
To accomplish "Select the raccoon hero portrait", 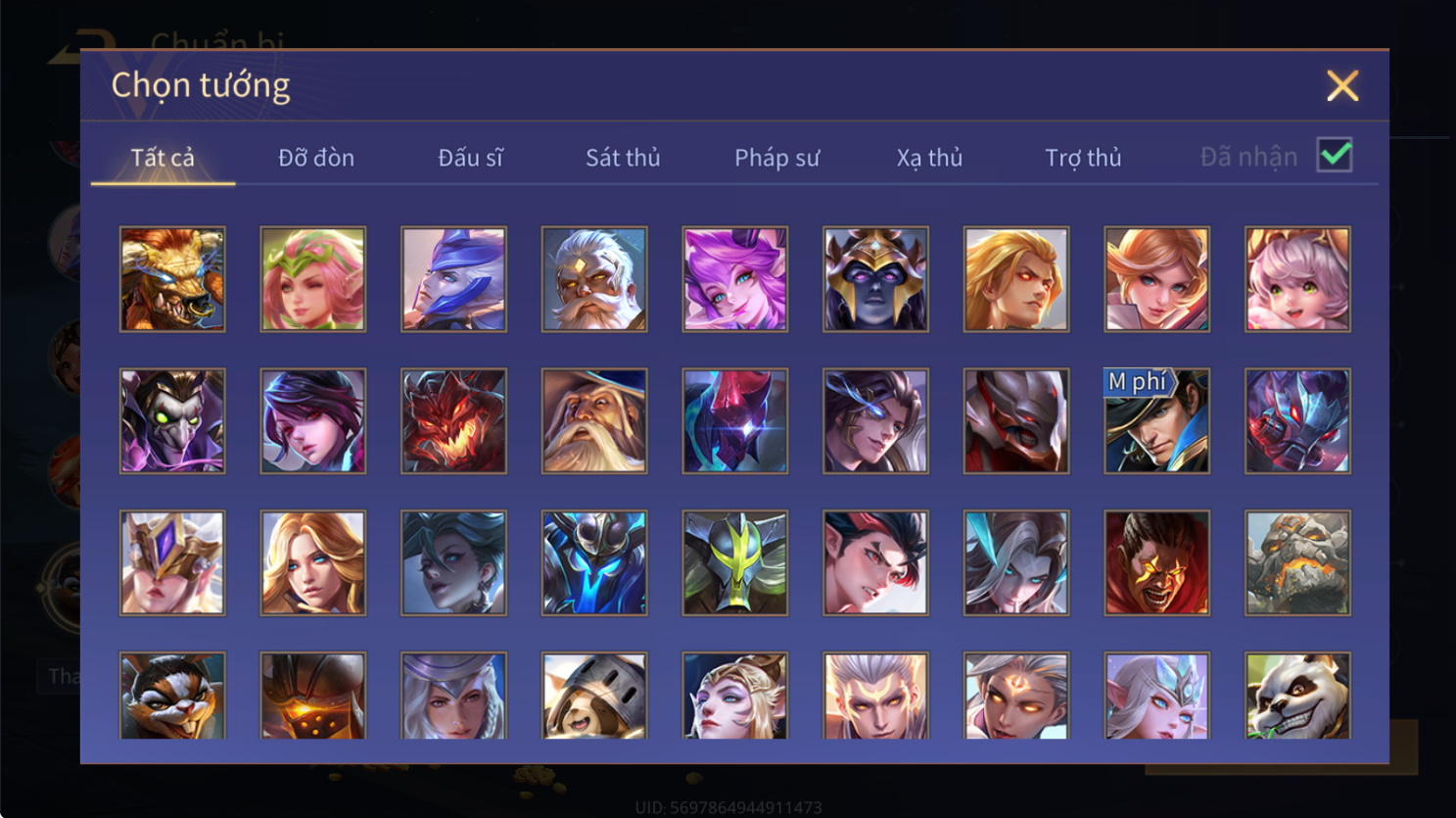I will tap(172, 696).
